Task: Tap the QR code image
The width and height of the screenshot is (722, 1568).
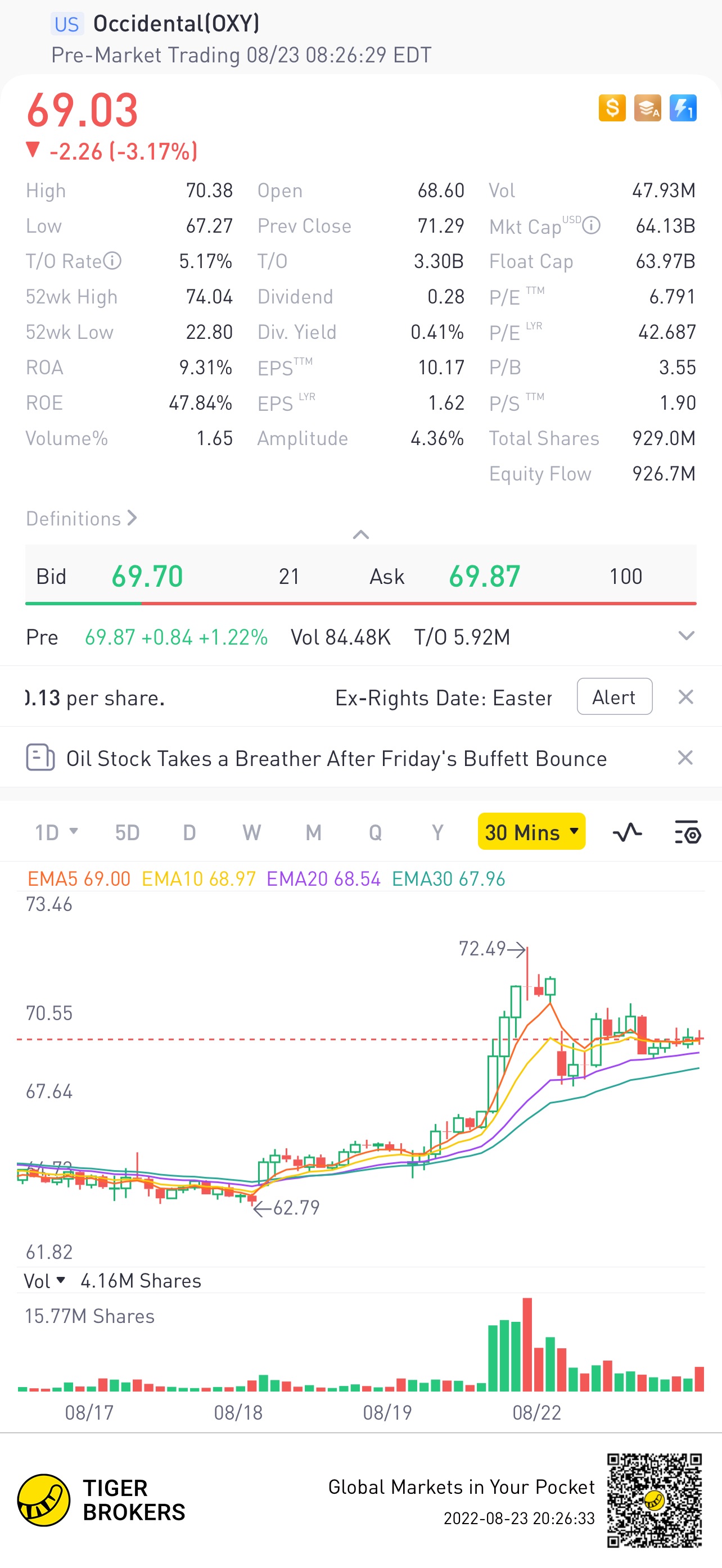Action: point(654,1500)
